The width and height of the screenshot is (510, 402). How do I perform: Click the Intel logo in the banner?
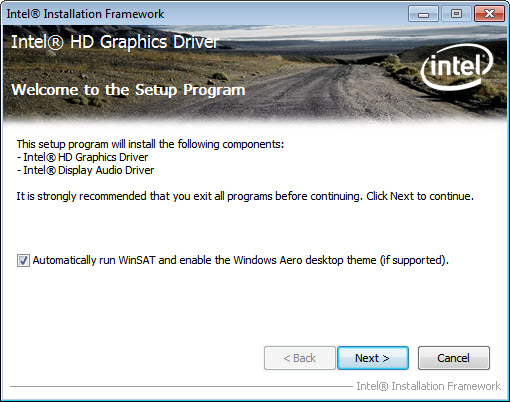click(x=457, y=67)
